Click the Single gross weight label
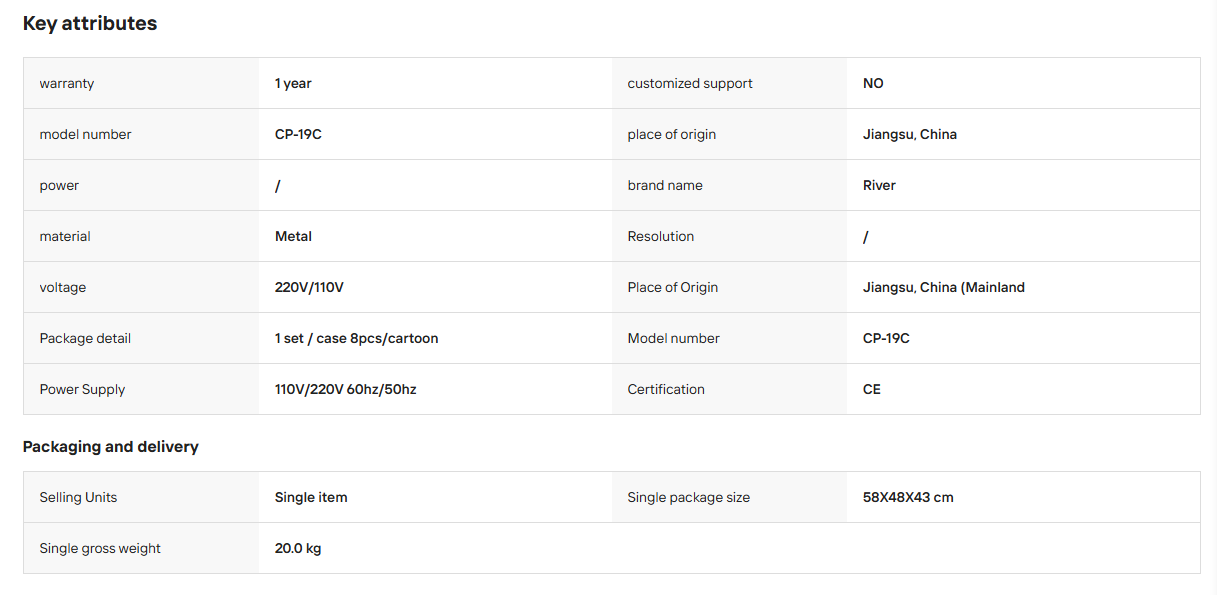This screenshot has width=1222, height=595. 100,548
